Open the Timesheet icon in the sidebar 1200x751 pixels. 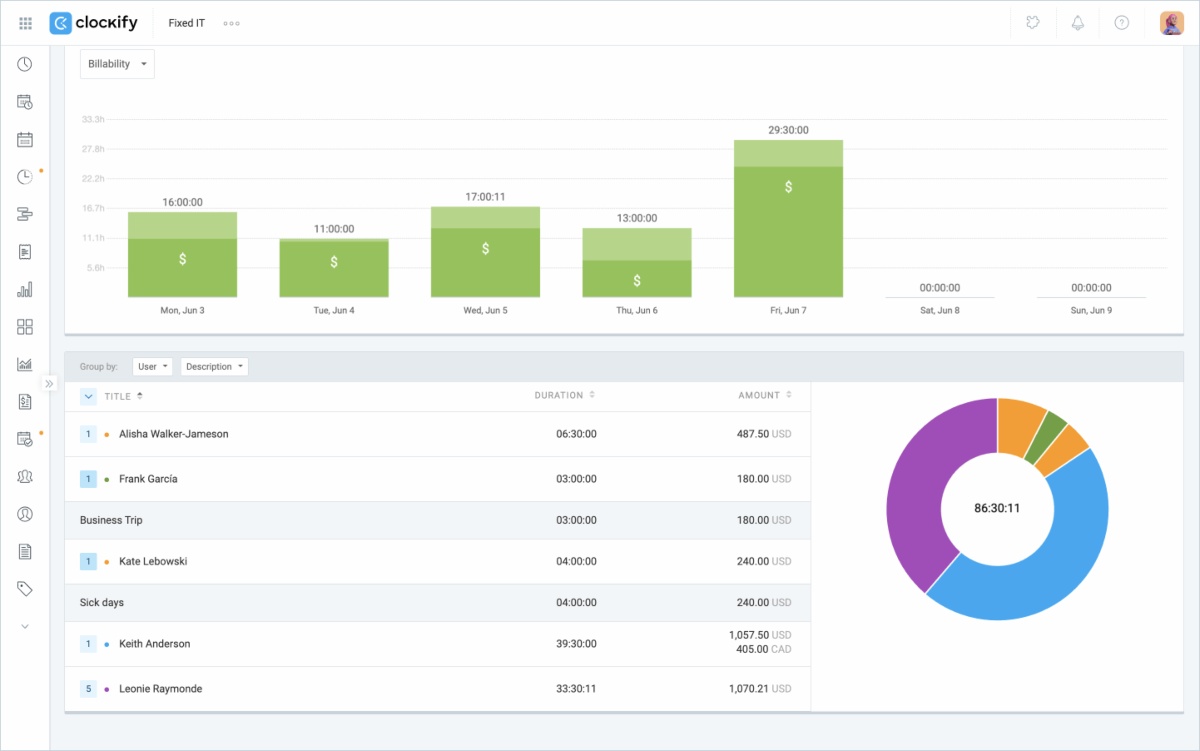pyautogui.click(x=24, y=101)
